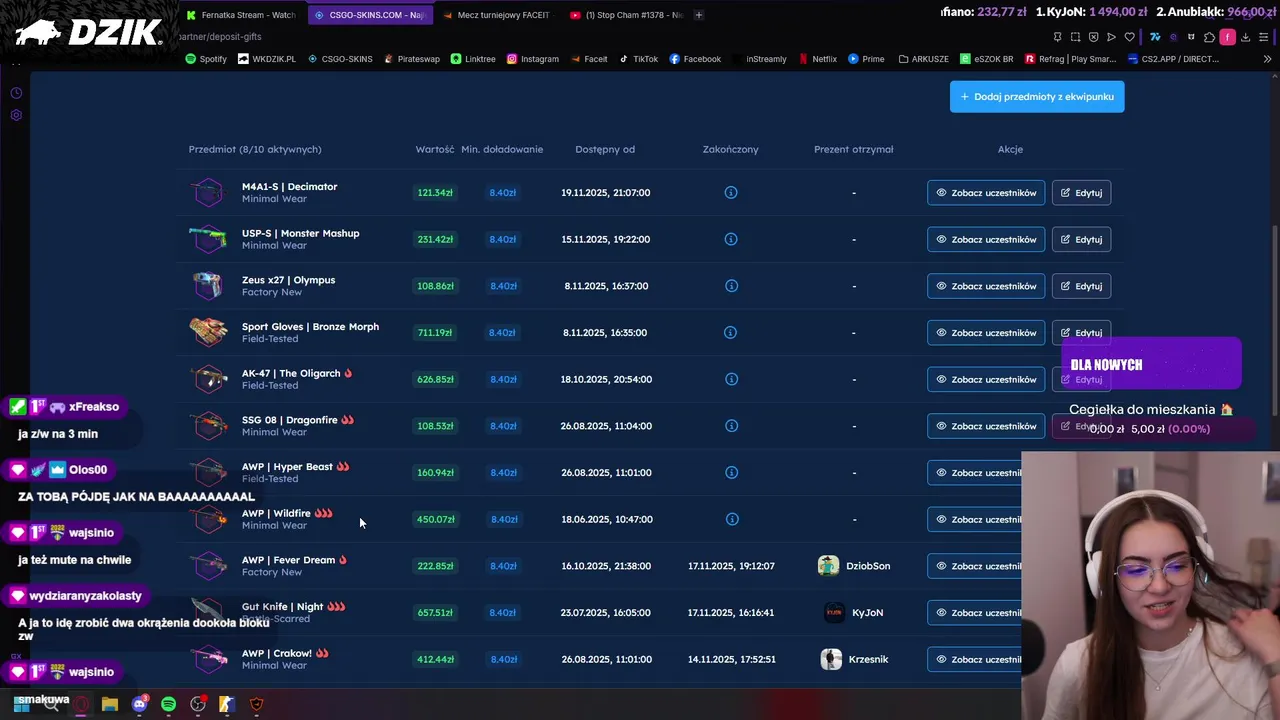Click Zobacz uczestników for Zeus x27 Olympus

(986, 286)
